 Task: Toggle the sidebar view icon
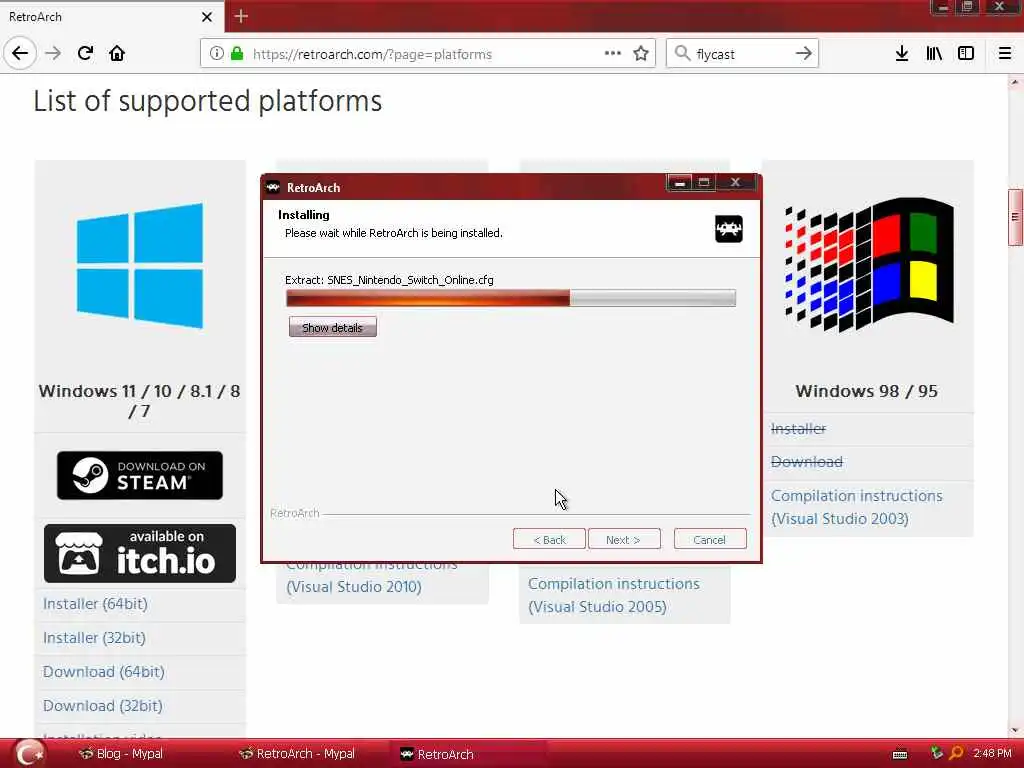[x=966, y=54]
